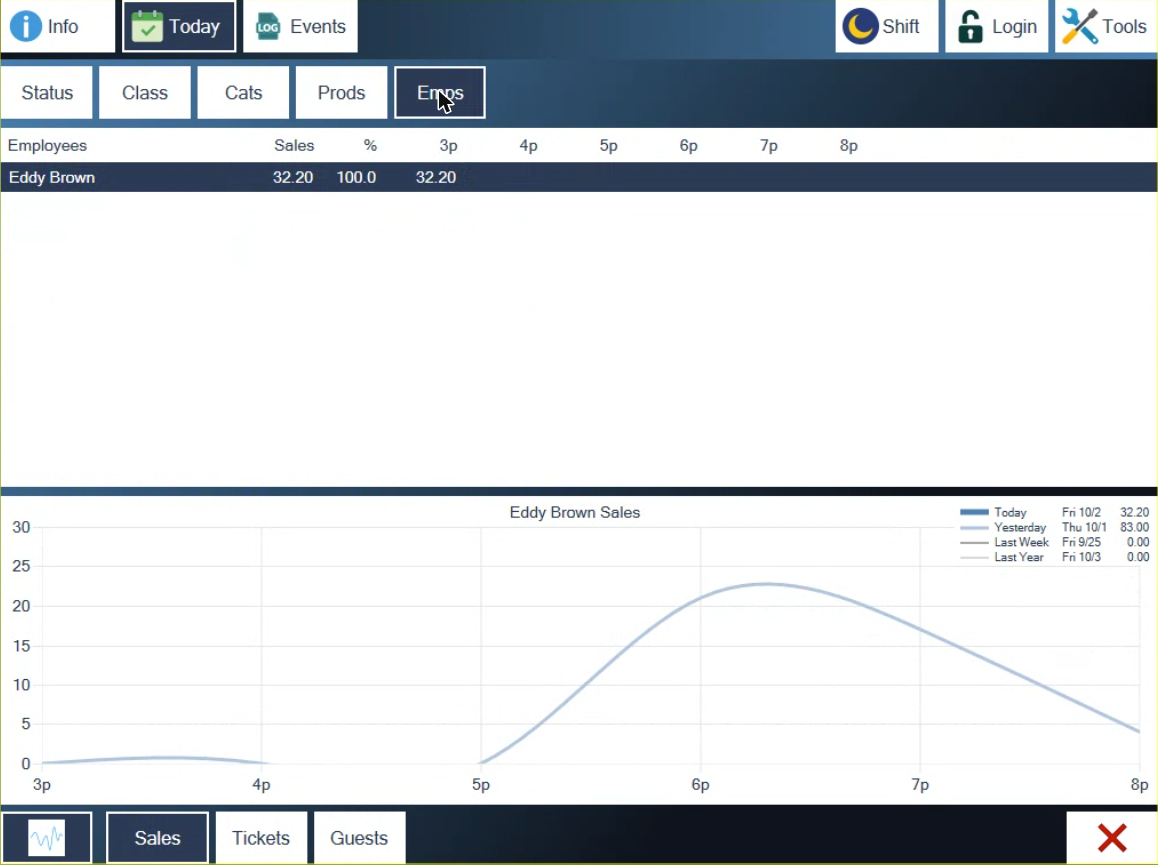
Task: Click the 8p column header
Action: [x=849, y=146]
